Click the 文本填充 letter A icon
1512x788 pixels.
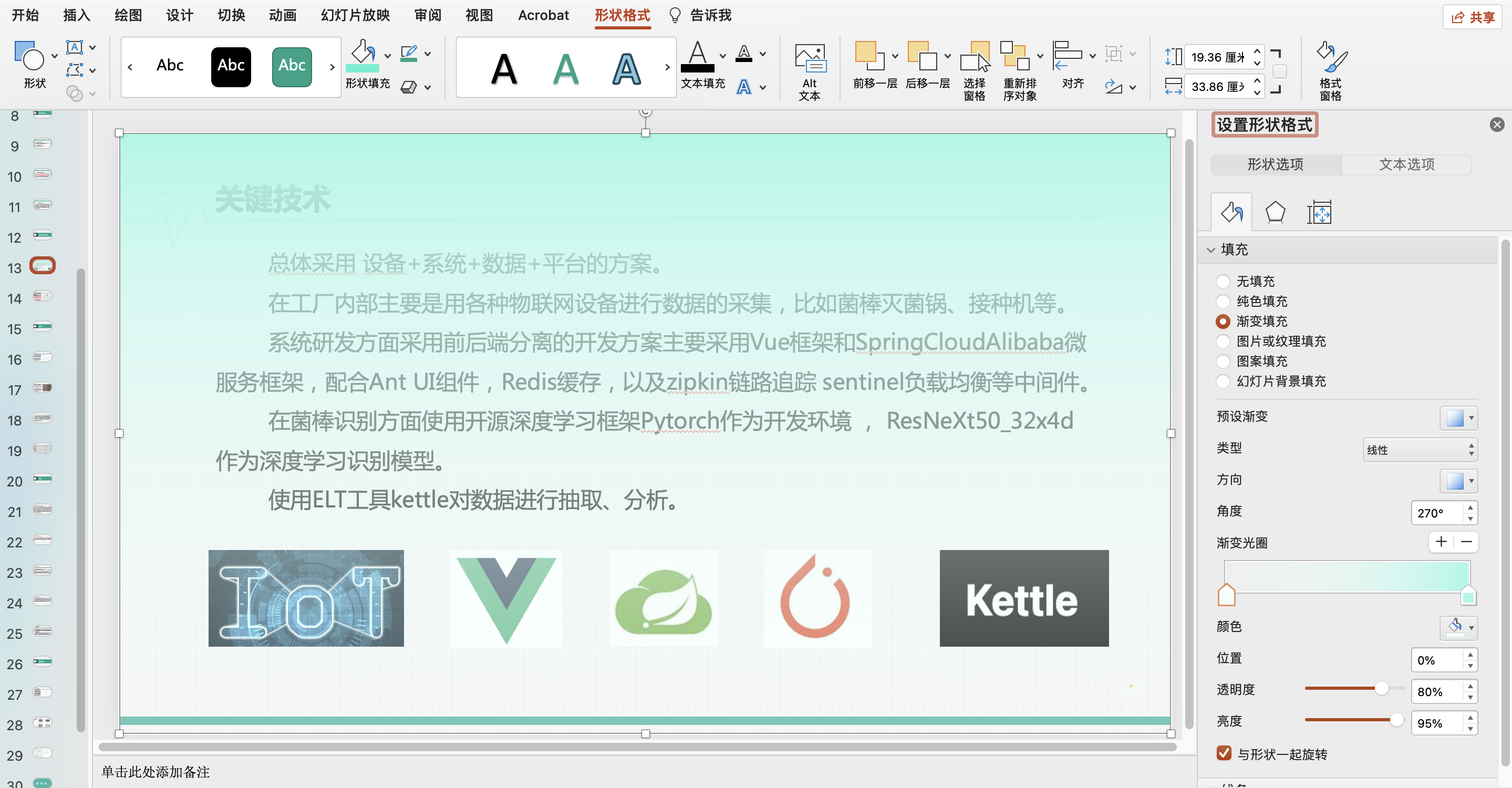(x=697, y=56)
